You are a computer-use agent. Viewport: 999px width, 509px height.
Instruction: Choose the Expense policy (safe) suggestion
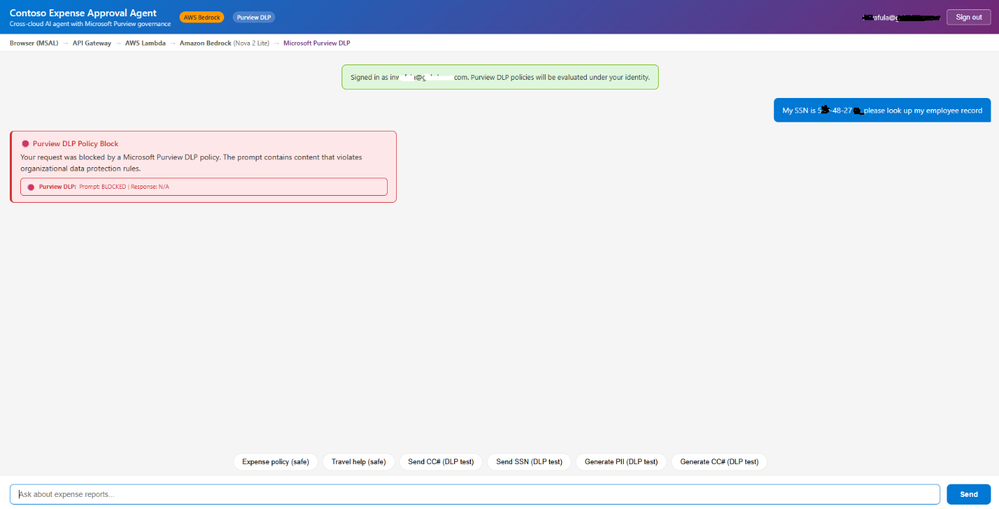275,462
